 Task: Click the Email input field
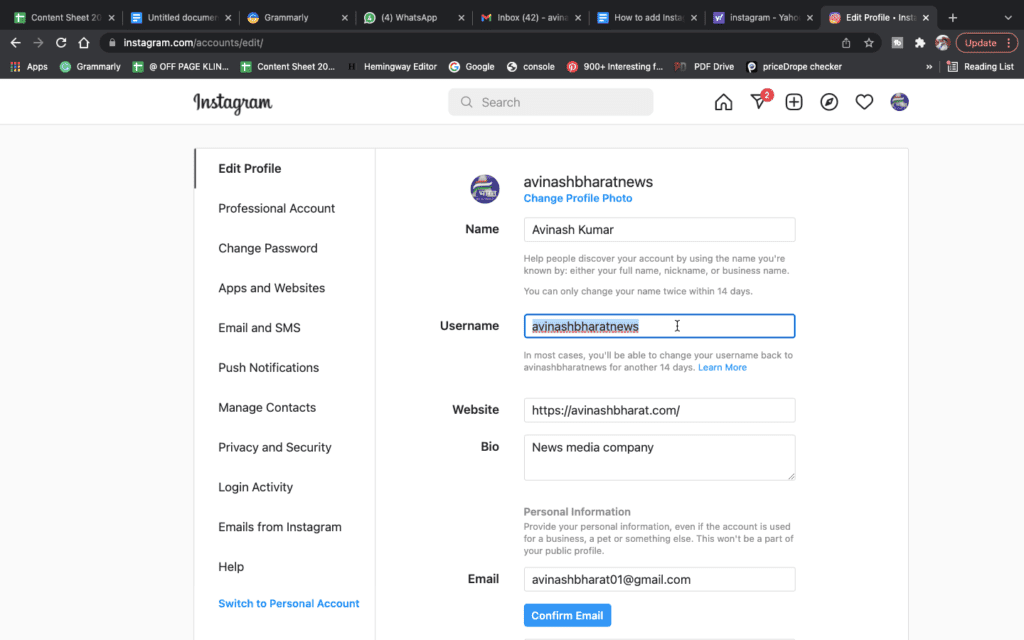click(659, 579)
